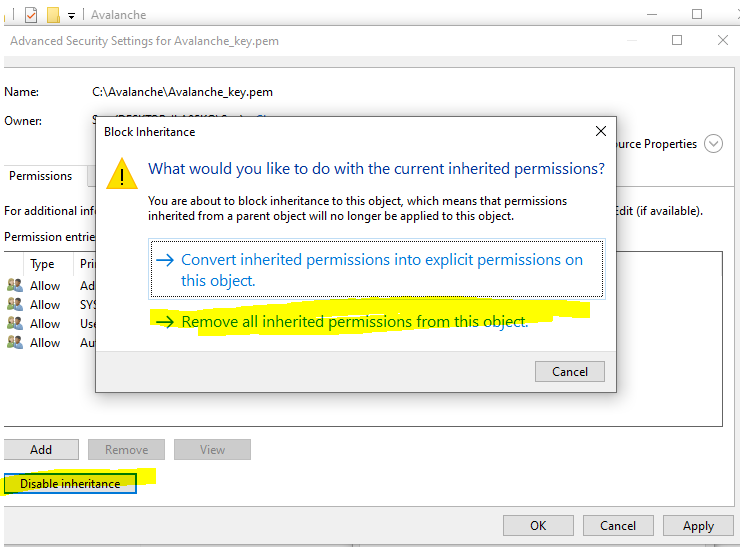This screenshot has width=740, height=547.
Task: Click the new folder icon in title bar
Action: (x=53, y=14)
